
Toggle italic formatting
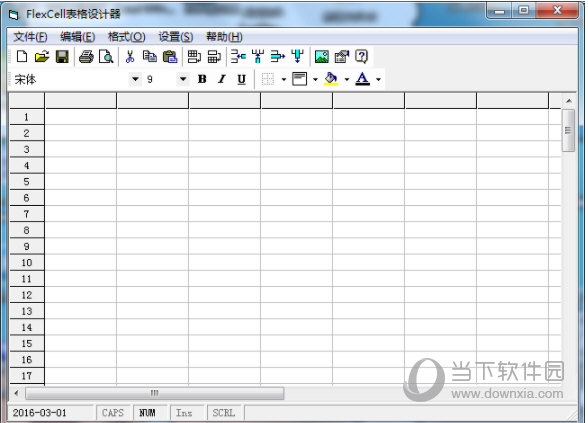coord(222,79)
